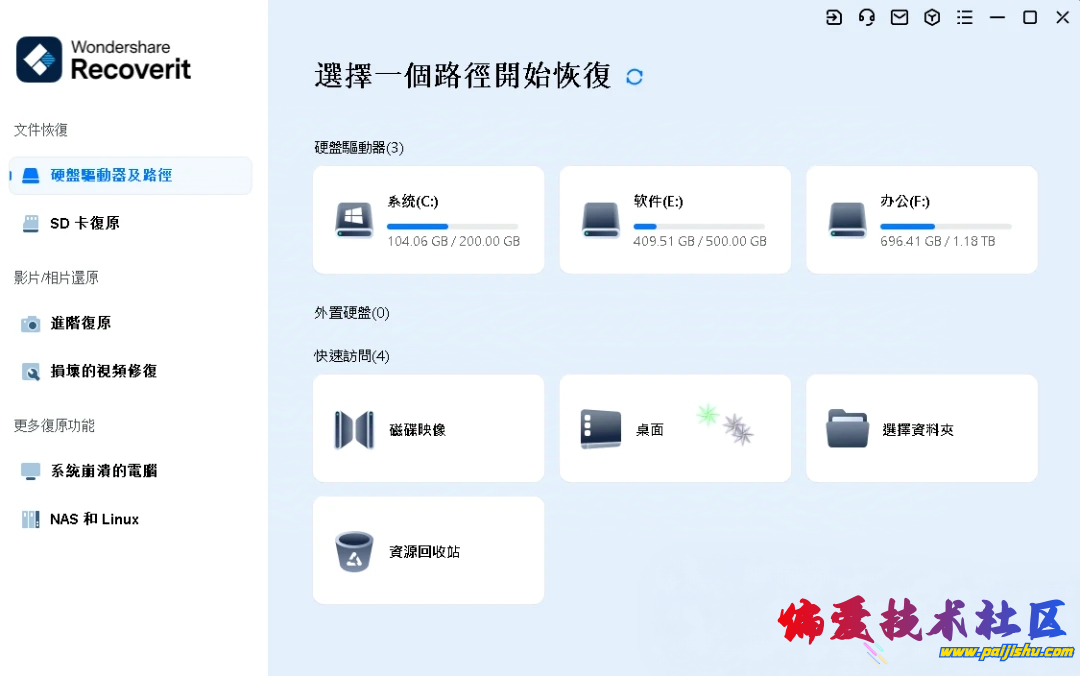Select the 系统(C:) drive card
This screenshot has width=1080, height=676.
click(x=428, y=220)
